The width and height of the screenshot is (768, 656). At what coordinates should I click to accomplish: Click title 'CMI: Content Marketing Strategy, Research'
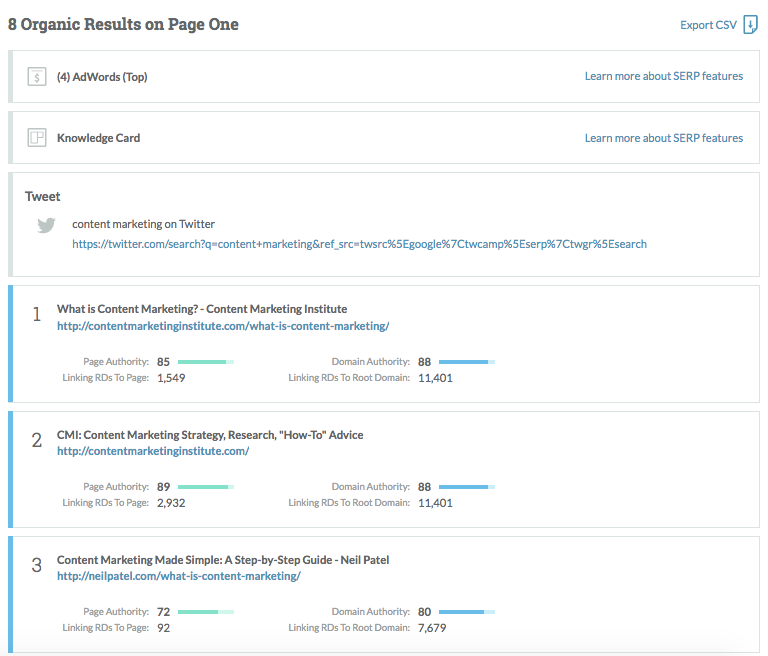point(210,435)
